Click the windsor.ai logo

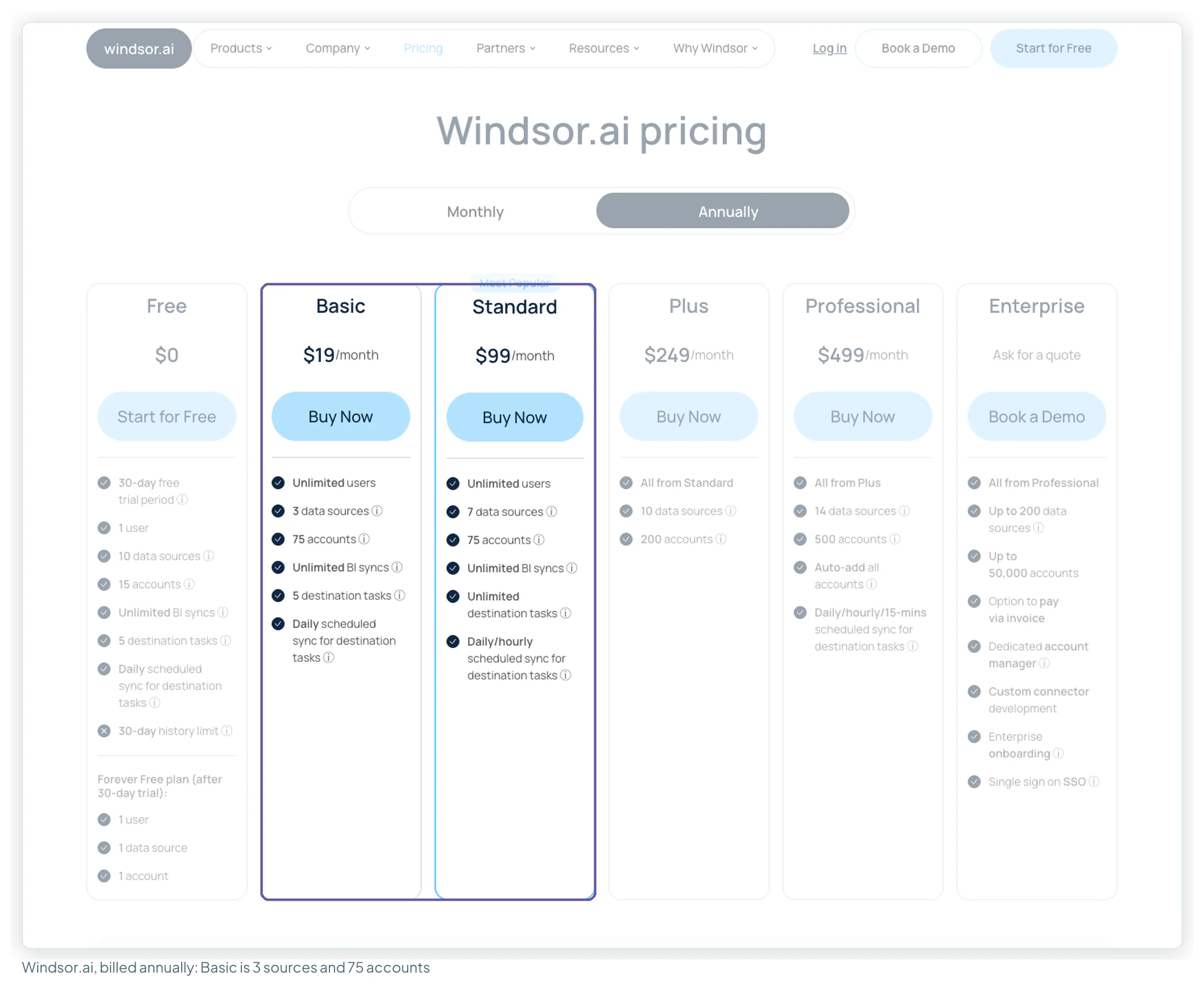tap(138, 48)
